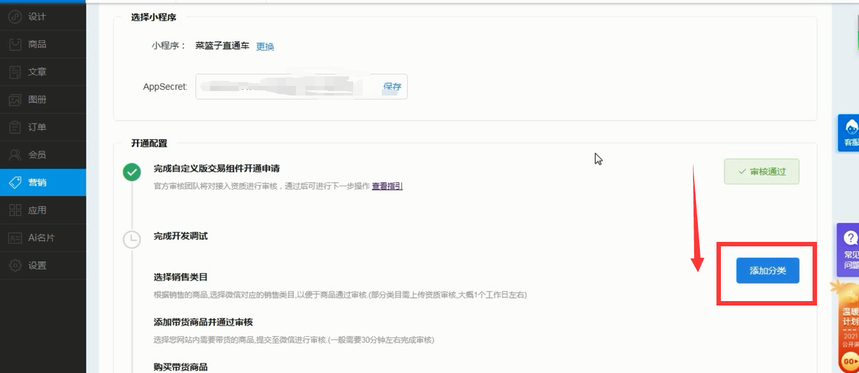Click the 审核通过 status badge
The image size is (859, 373).
[x=761, y=171]
